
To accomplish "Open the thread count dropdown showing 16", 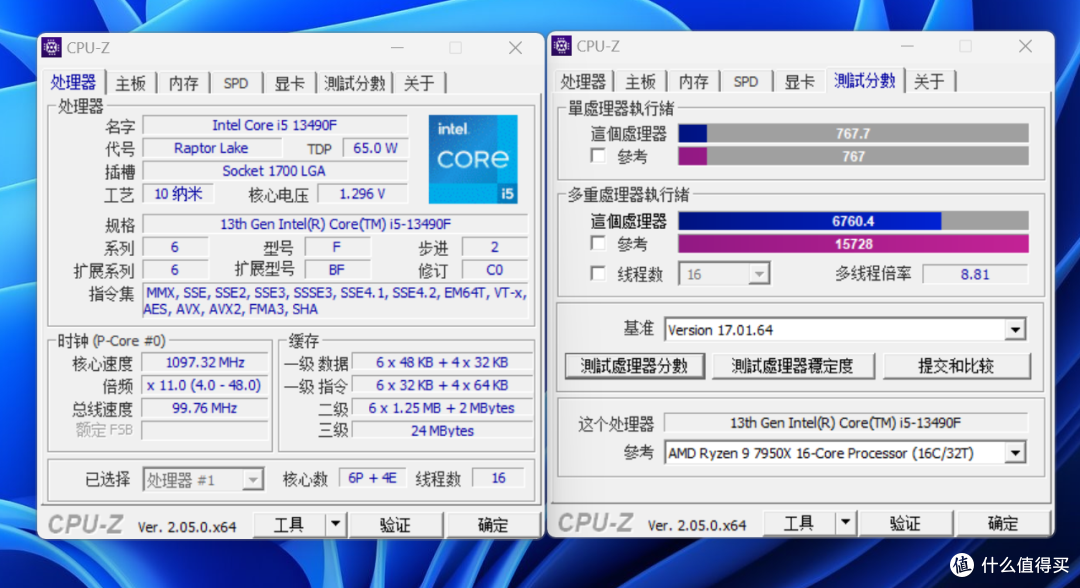I will point(758,274).
